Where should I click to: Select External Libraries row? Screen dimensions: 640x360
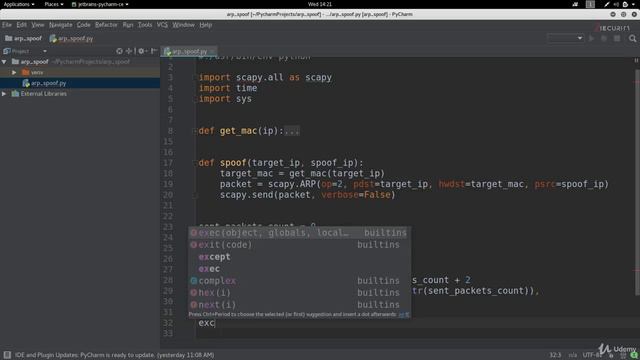click(80, 93)
